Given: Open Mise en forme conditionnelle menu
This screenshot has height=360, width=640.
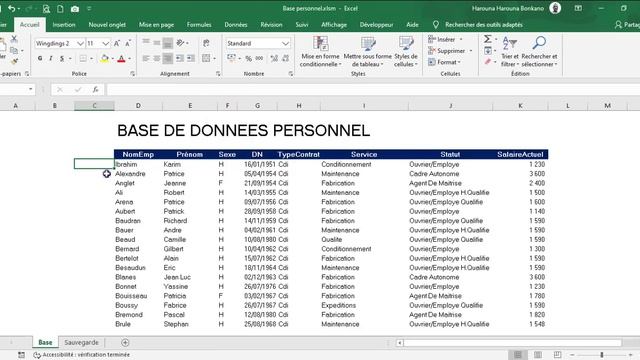Looking at the screenshot, I should point(320,51).
